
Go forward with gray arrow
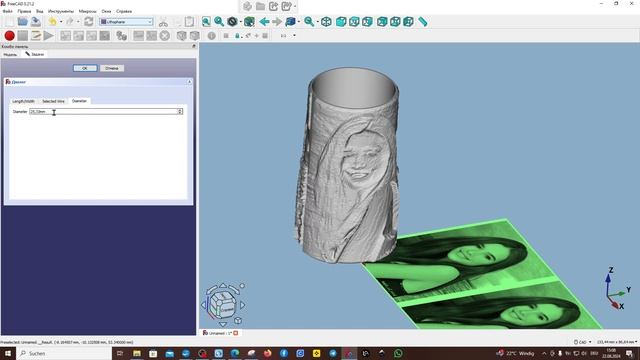277,22
